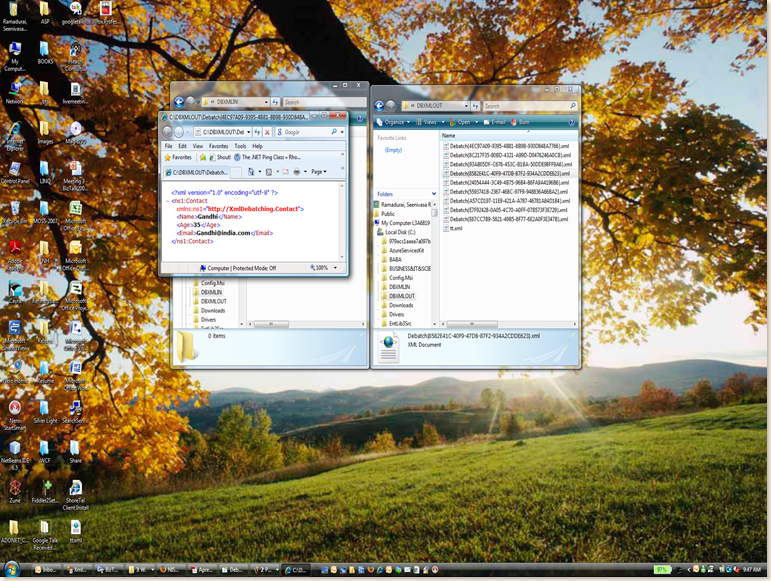The height and width of the screenshot is (581, 771).
Task: Click the Print icon in IE command bar
Action: pos(297,172)
